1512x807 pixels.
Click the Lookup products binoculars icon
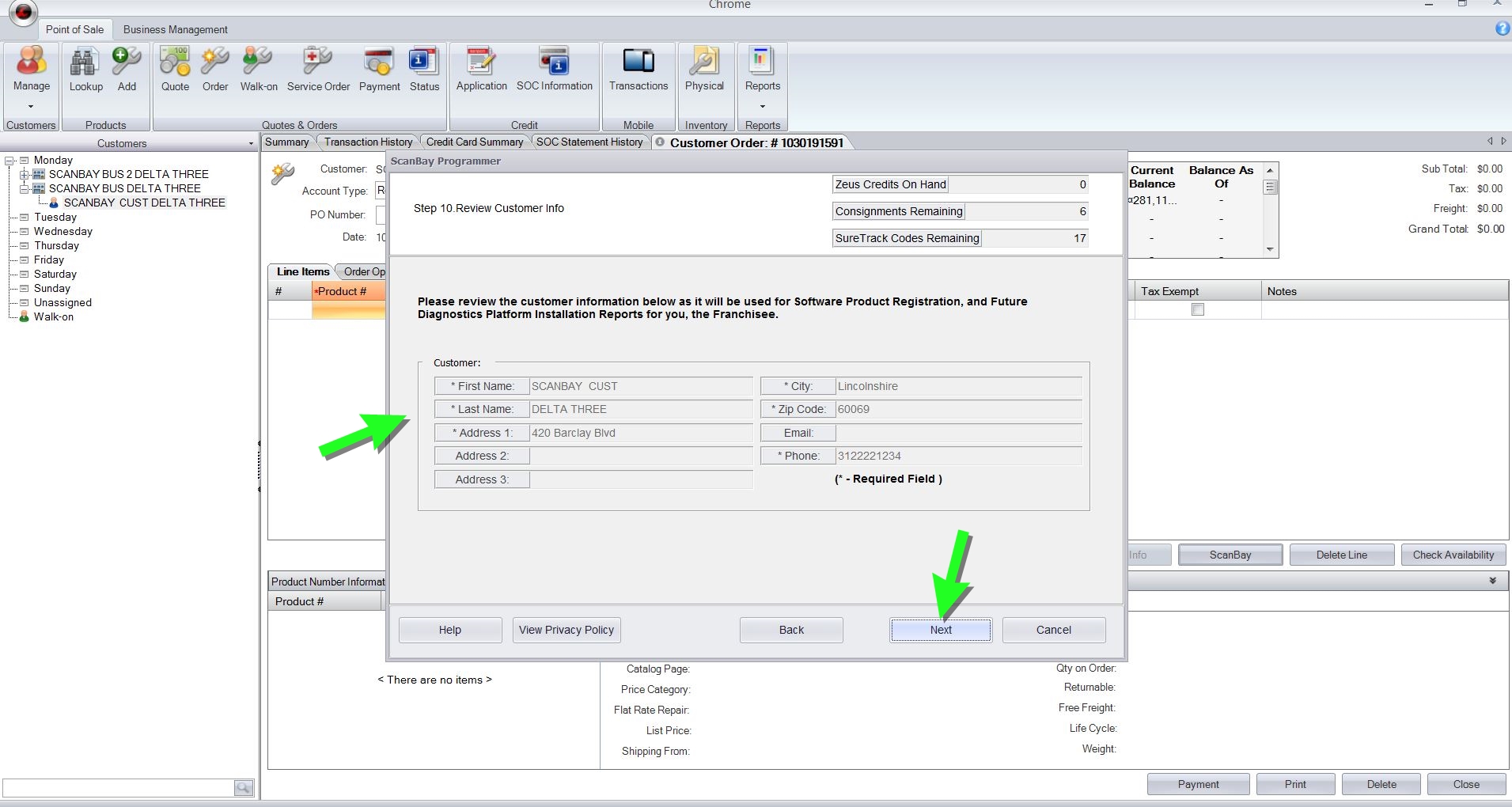[85, 63]
